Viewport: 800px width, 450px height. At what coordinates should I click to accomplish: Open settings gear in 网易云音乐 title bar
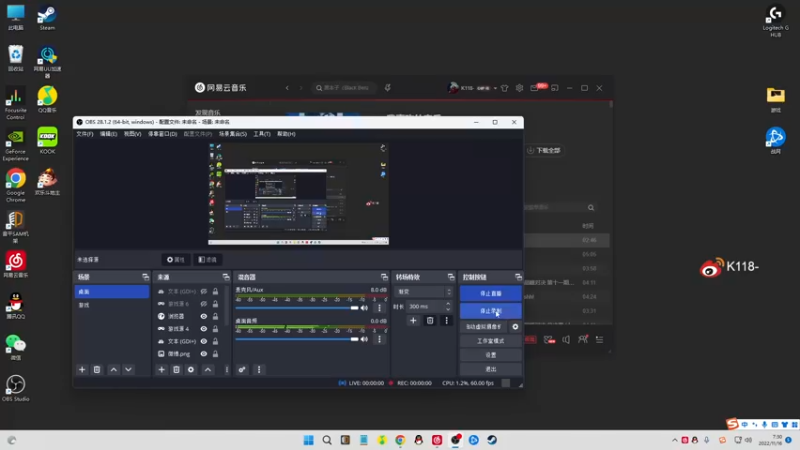[519, 88]
